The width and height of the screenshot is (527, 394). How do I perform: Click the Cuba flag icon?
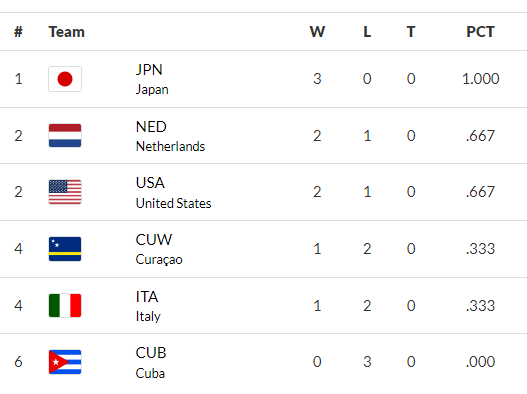65,362
